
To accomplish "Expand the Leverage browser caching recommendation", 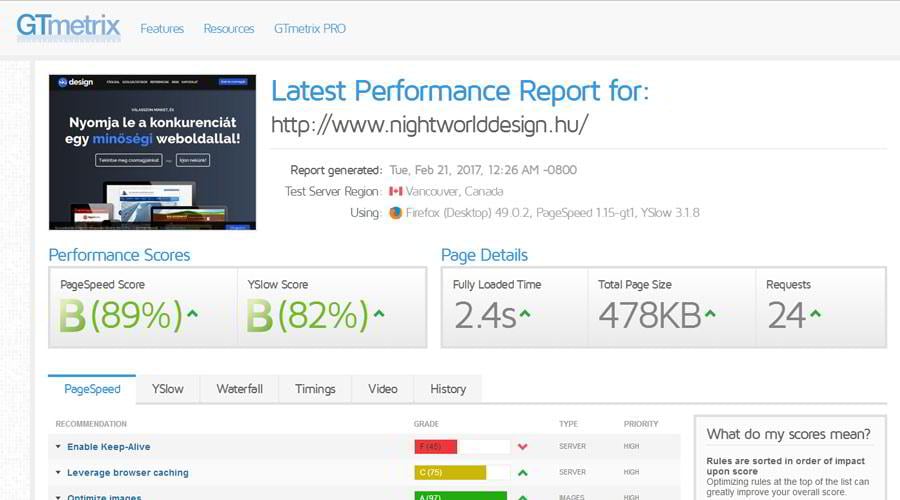I will click(x=127, y=472).
